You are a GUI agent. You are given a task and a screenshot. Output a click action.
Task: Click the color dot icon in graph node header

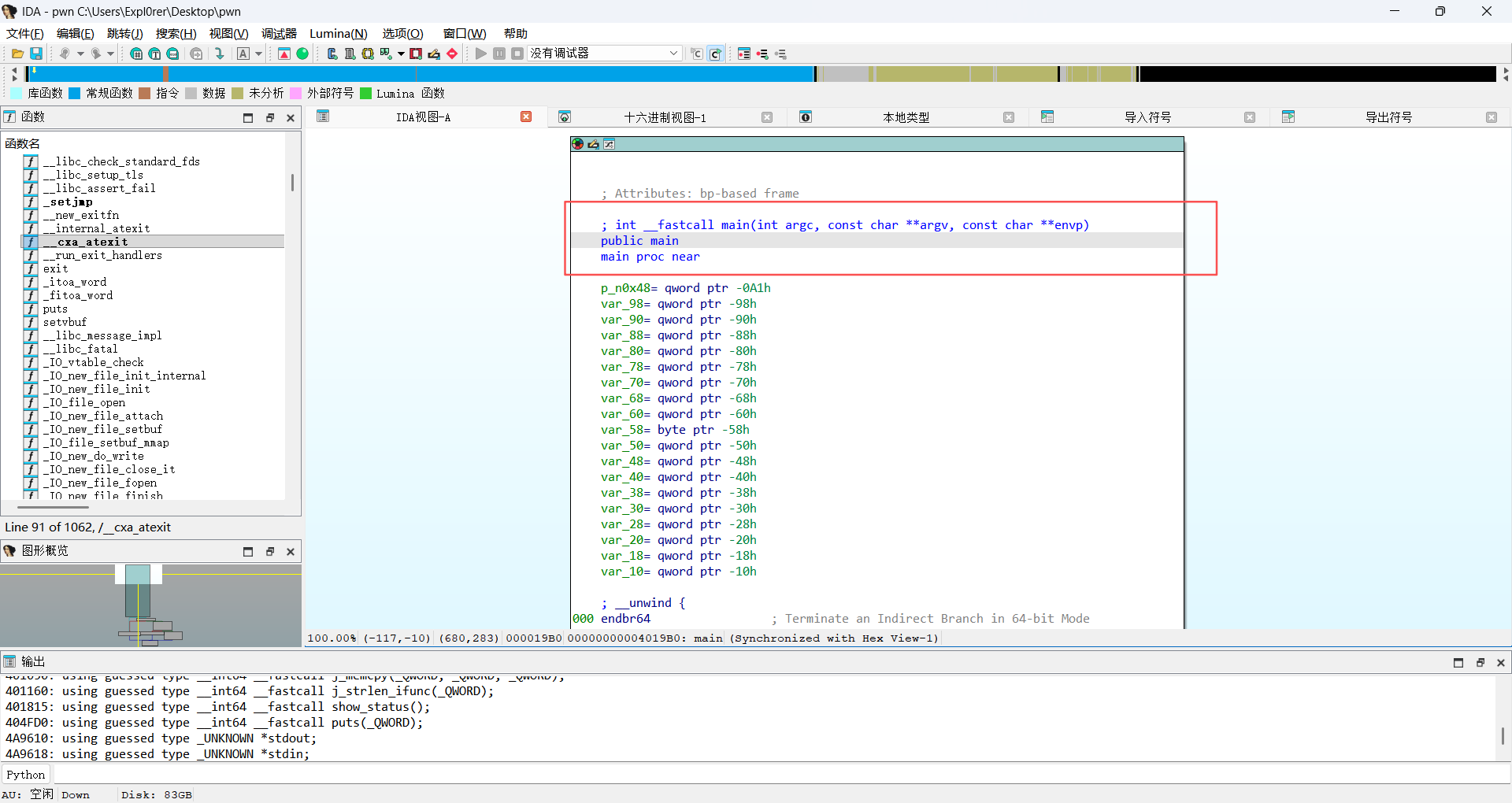(x=578, y=144)
